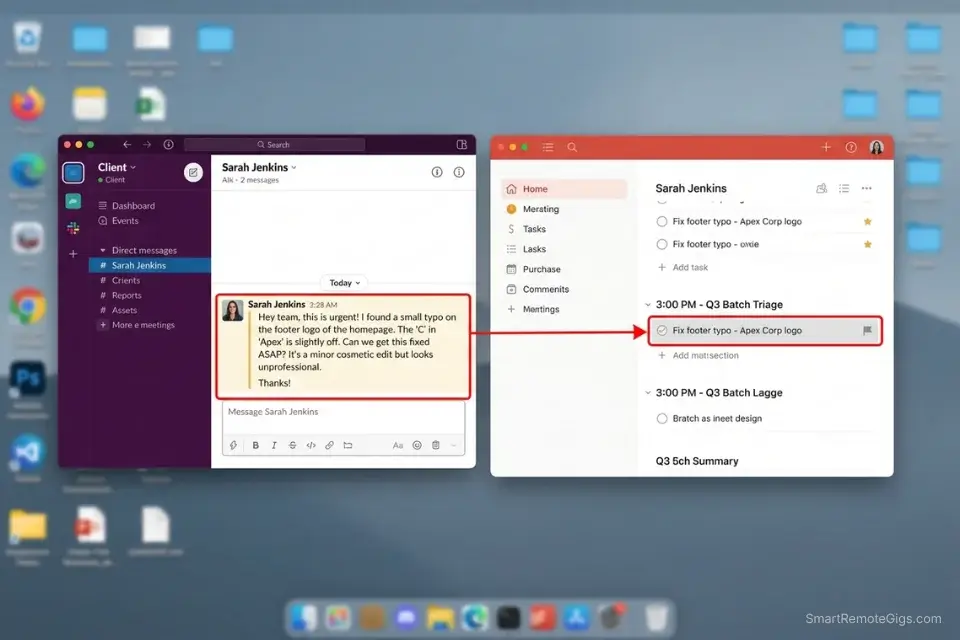Open Commenits in the task app sidebar

538,289
